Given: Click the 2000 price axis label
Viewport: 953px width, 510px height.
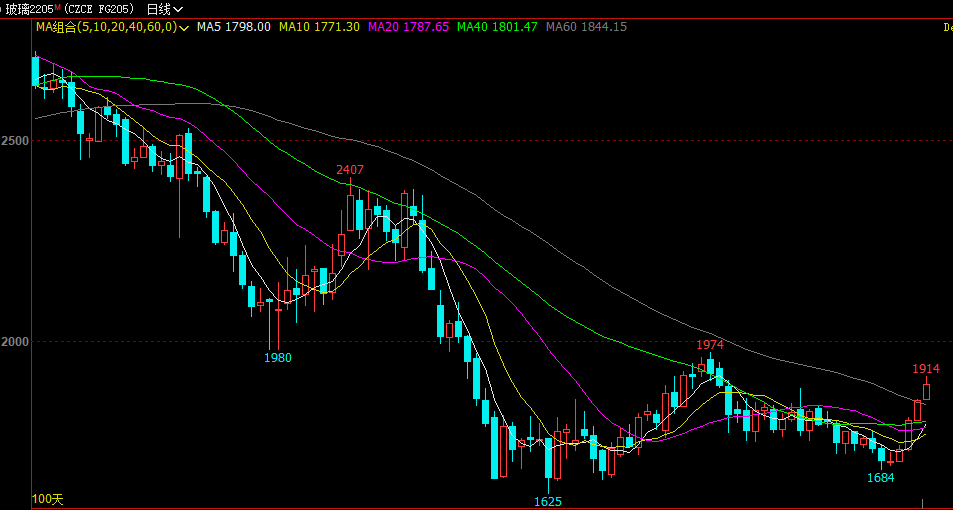Looking at the screenshot, I should coord(15,341).
